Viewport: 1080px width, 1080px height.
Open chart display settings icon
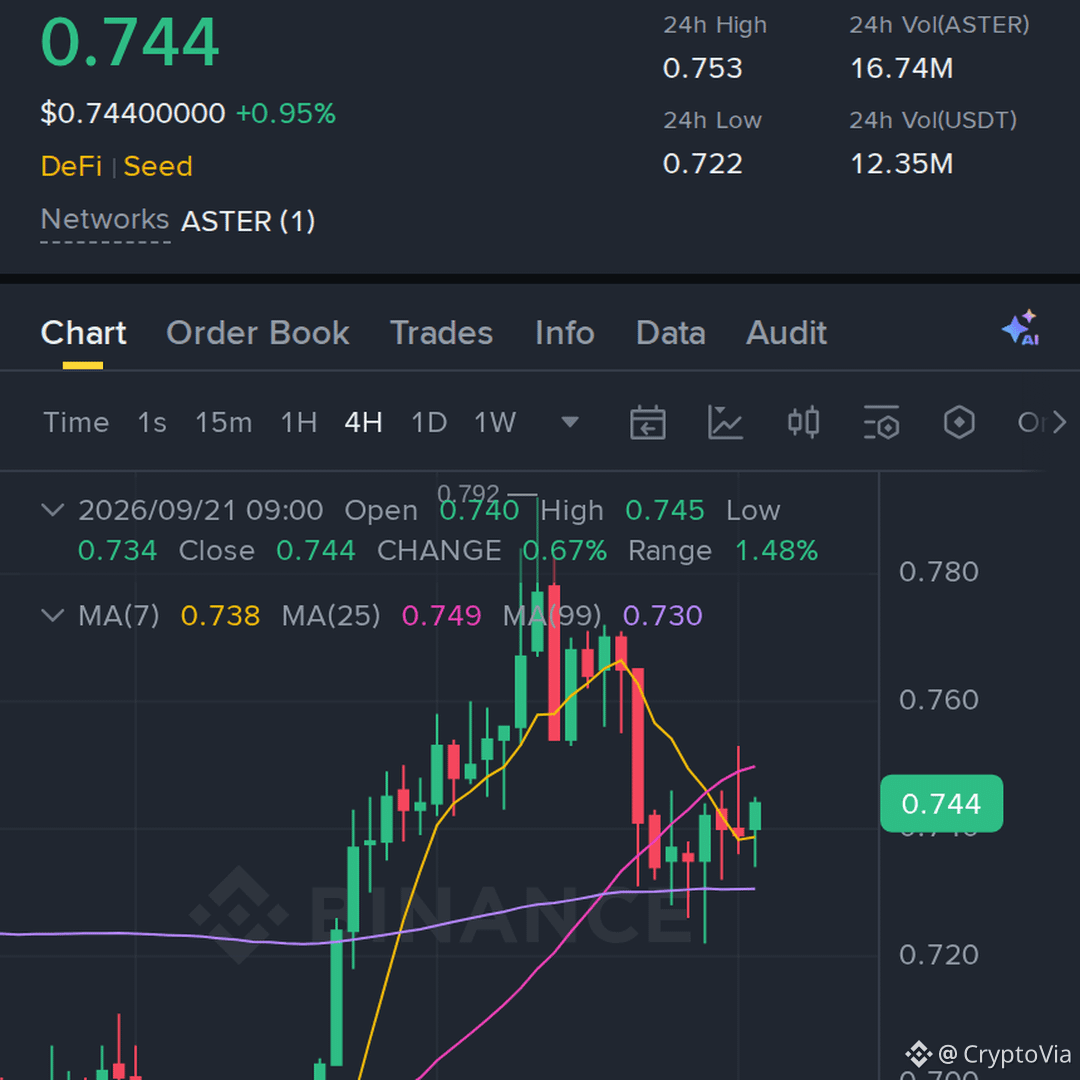coord(881,422)
